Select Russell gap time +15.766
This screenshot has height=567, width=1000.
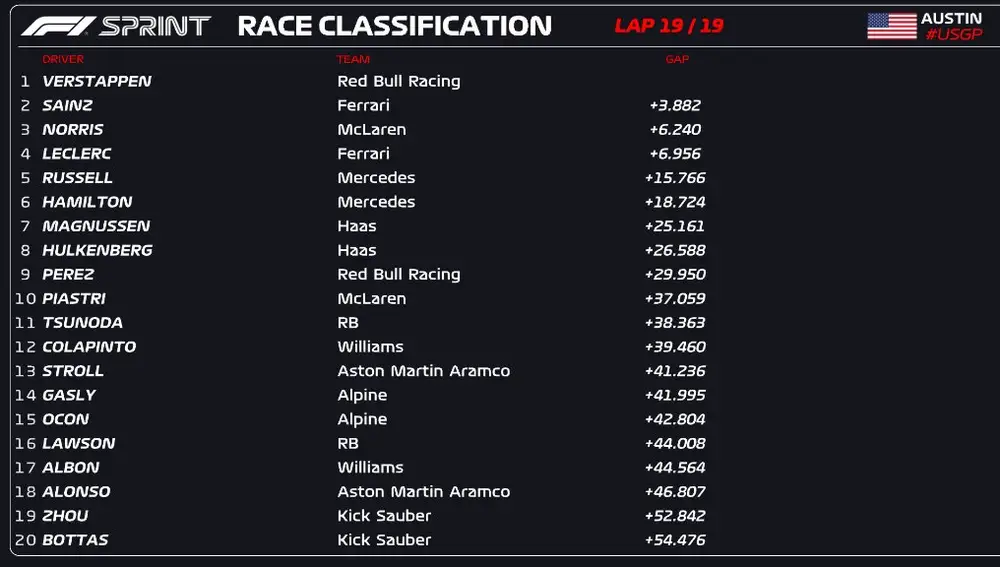click(676, 178)
